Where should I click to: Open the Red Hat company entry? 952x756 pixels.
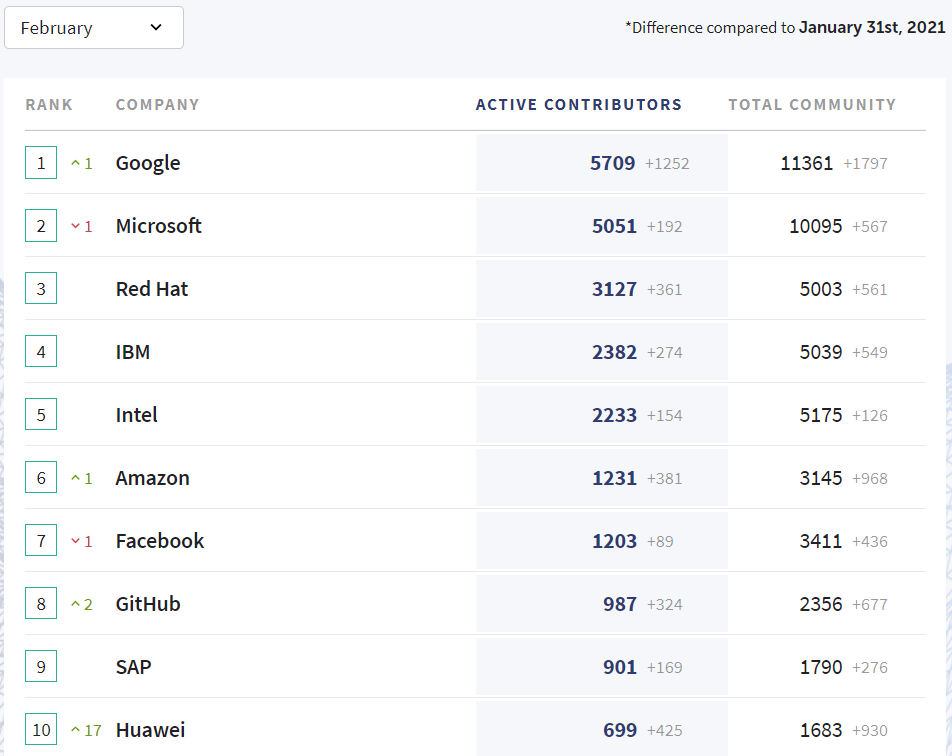click(x=152, y=289)
